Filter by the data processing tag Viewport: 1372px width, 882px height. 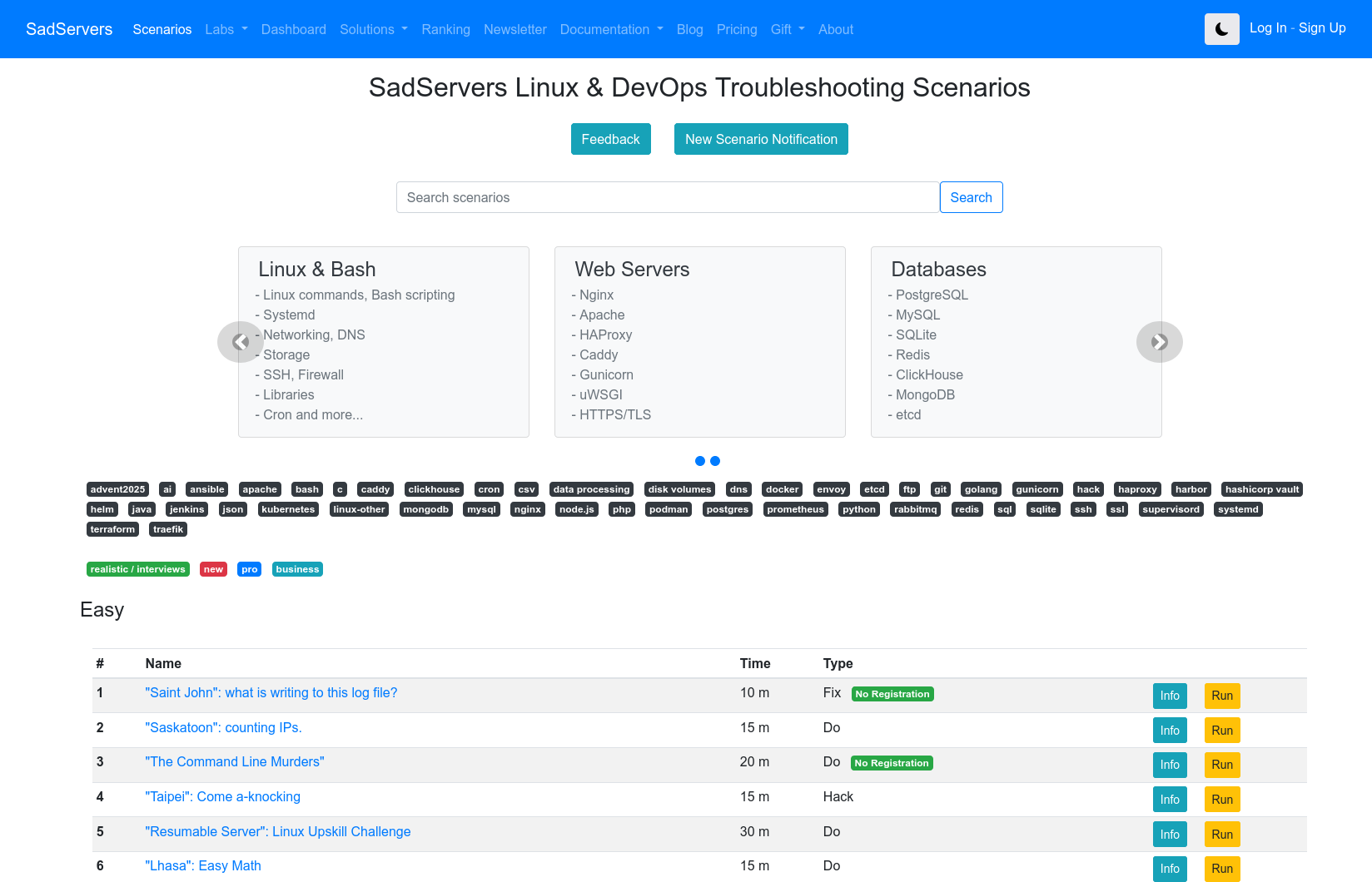click(591, 489)
